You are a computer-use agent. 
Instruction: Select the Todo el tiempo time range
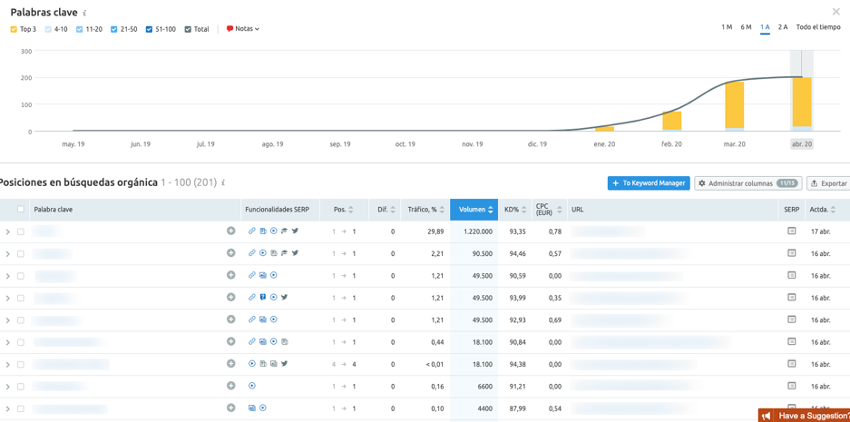[x=818, y=27]
